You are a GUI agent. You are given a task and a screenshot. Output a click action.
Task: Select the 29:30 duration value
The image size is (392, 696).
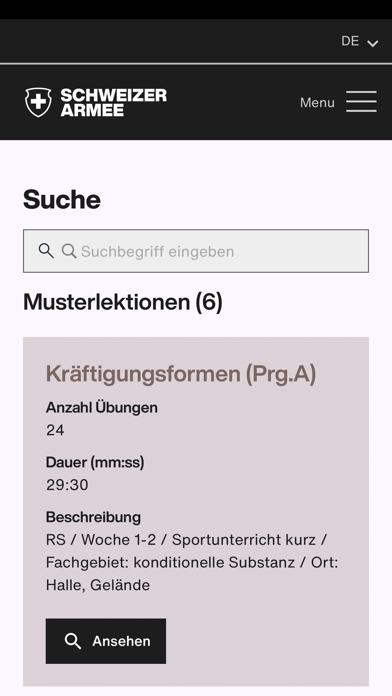tap(67, 485)
